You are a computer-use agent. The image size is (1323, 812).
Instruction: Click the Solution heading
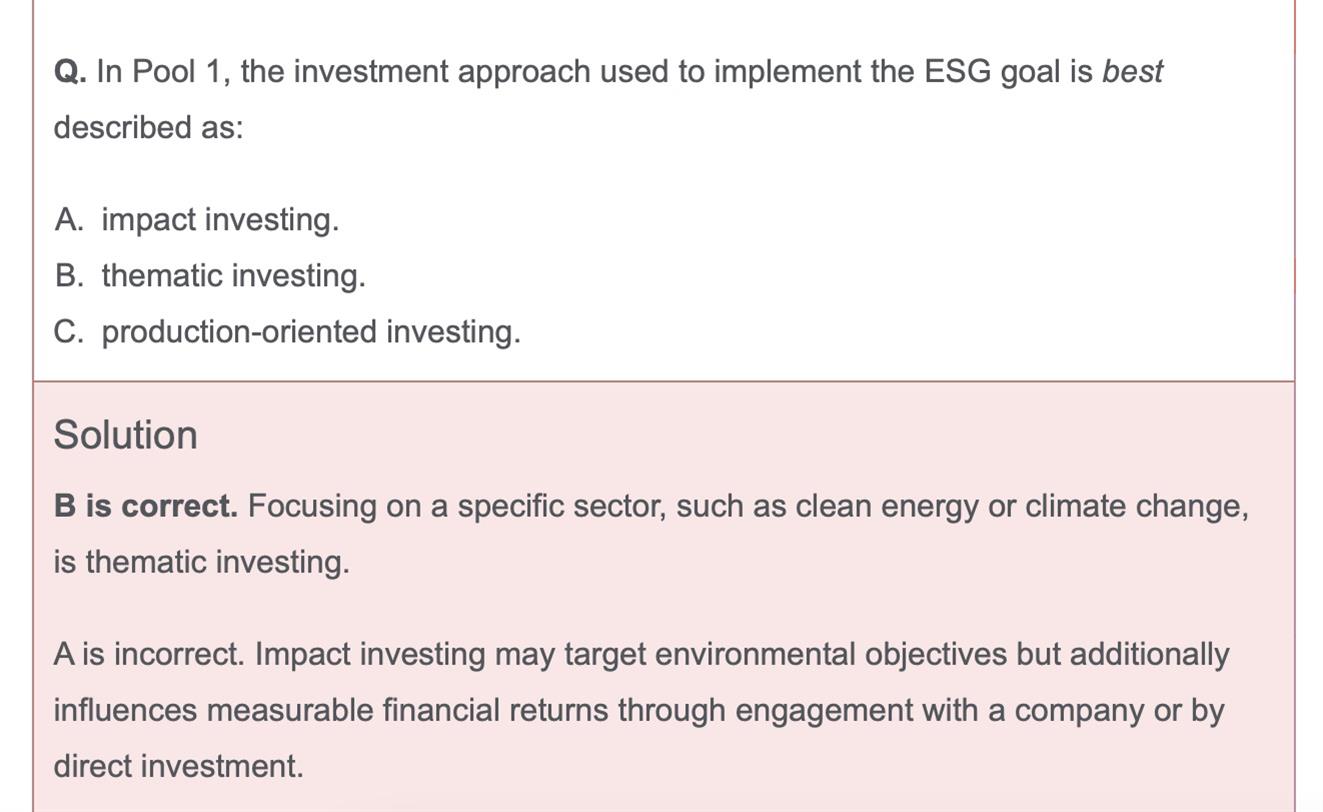pos(125,435)
